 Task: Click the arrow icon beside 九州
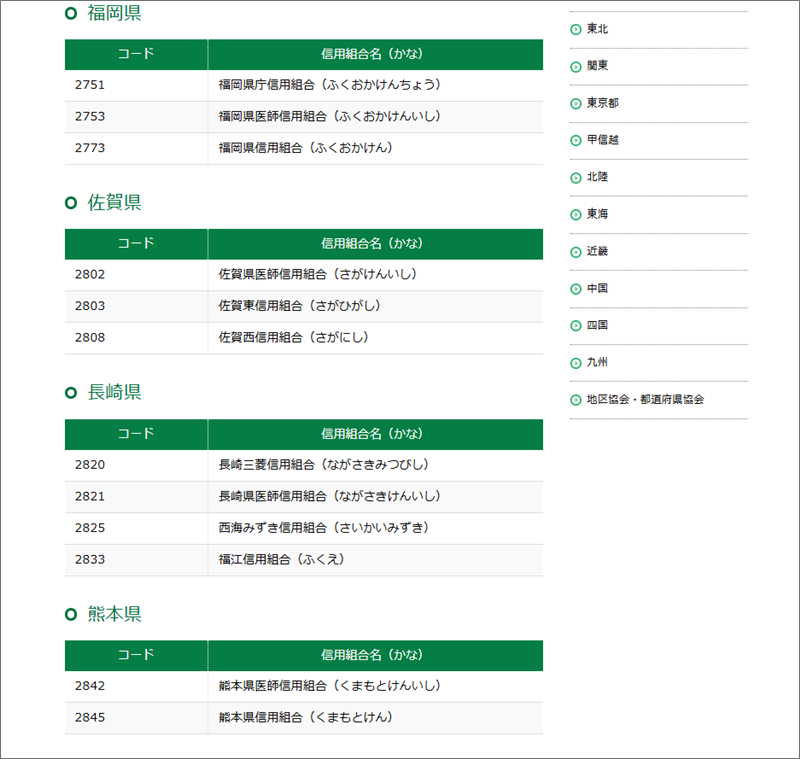point(576,363)
